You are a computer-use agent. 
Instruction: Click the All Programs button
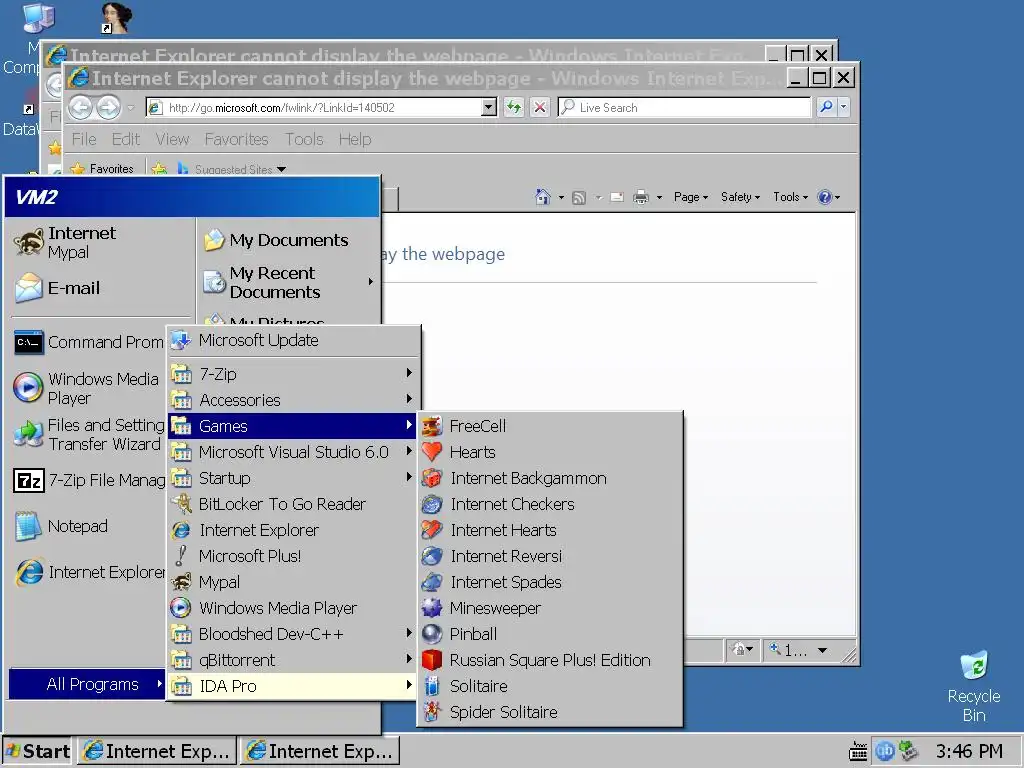click(x=87, y=684)
